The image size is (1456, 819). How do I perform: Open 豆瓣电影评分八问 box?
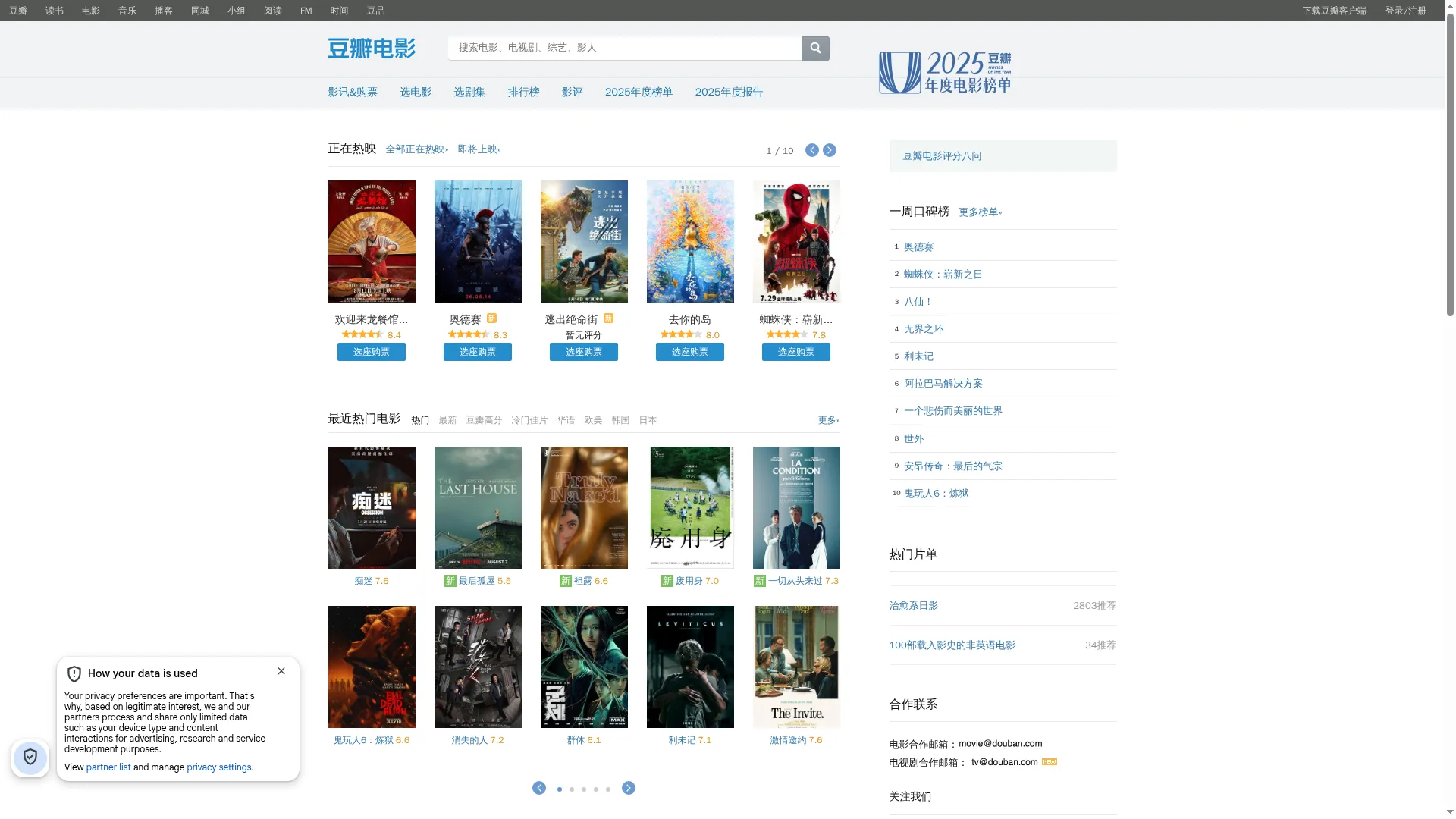pyautogui.click(x=1003, y=155)
